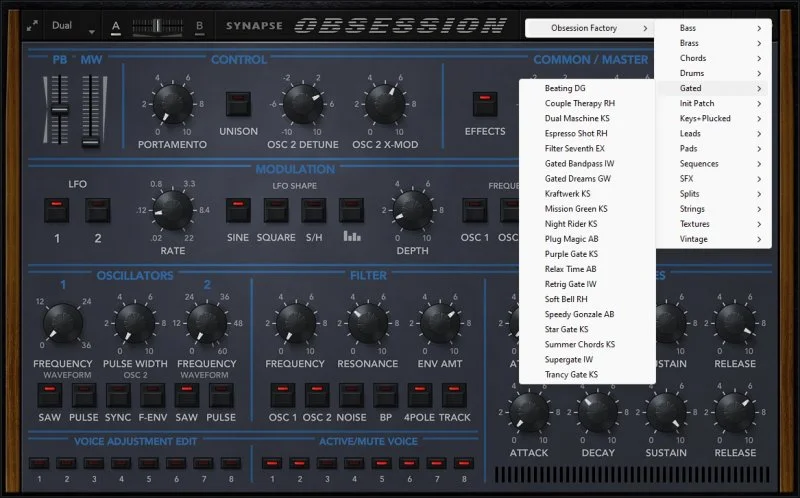Click oscillator 2 Frequency knob
The image size is (800, 498).
pos(207,323)
